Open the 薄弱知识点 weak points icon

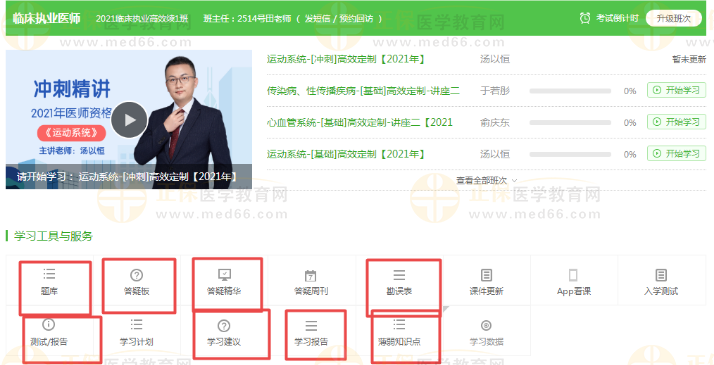pos(399,324)
